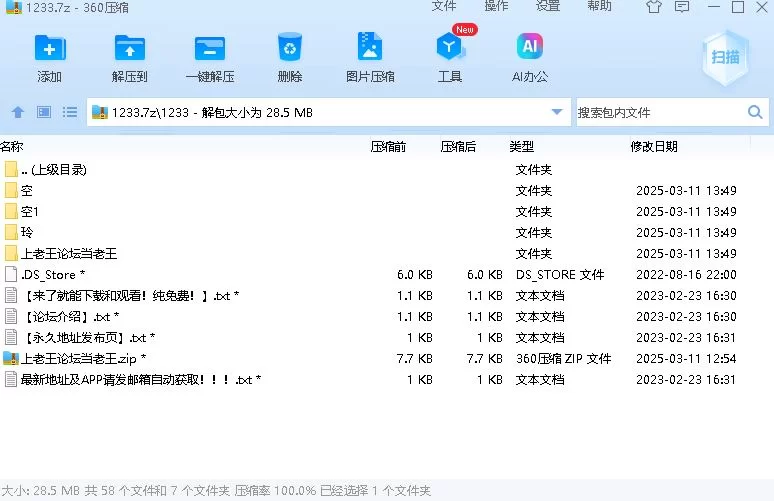
Task: Click the blank file icon of .DS_Store
Action: (11, 274)
